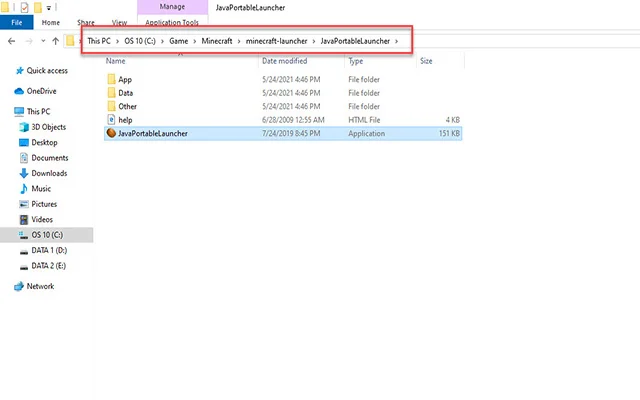Click the Data folder name
Screen dimensions: 640x400
(x=126, y=93)
